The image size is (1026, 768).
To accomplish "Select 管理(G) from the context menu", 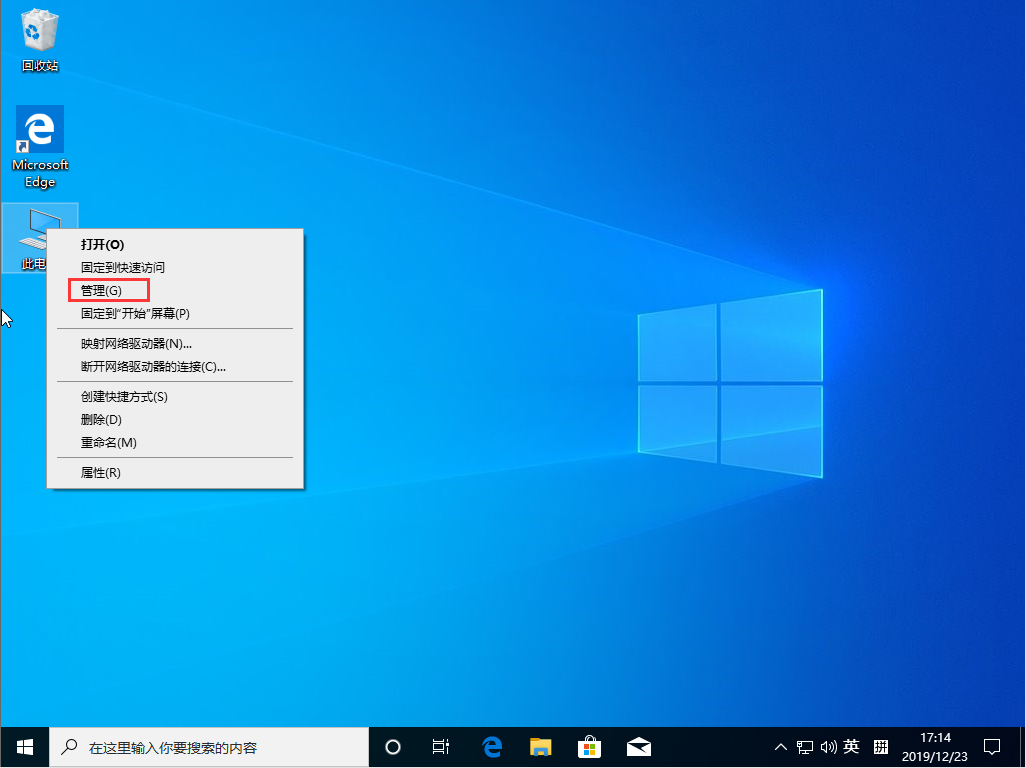I will [108, 290].
